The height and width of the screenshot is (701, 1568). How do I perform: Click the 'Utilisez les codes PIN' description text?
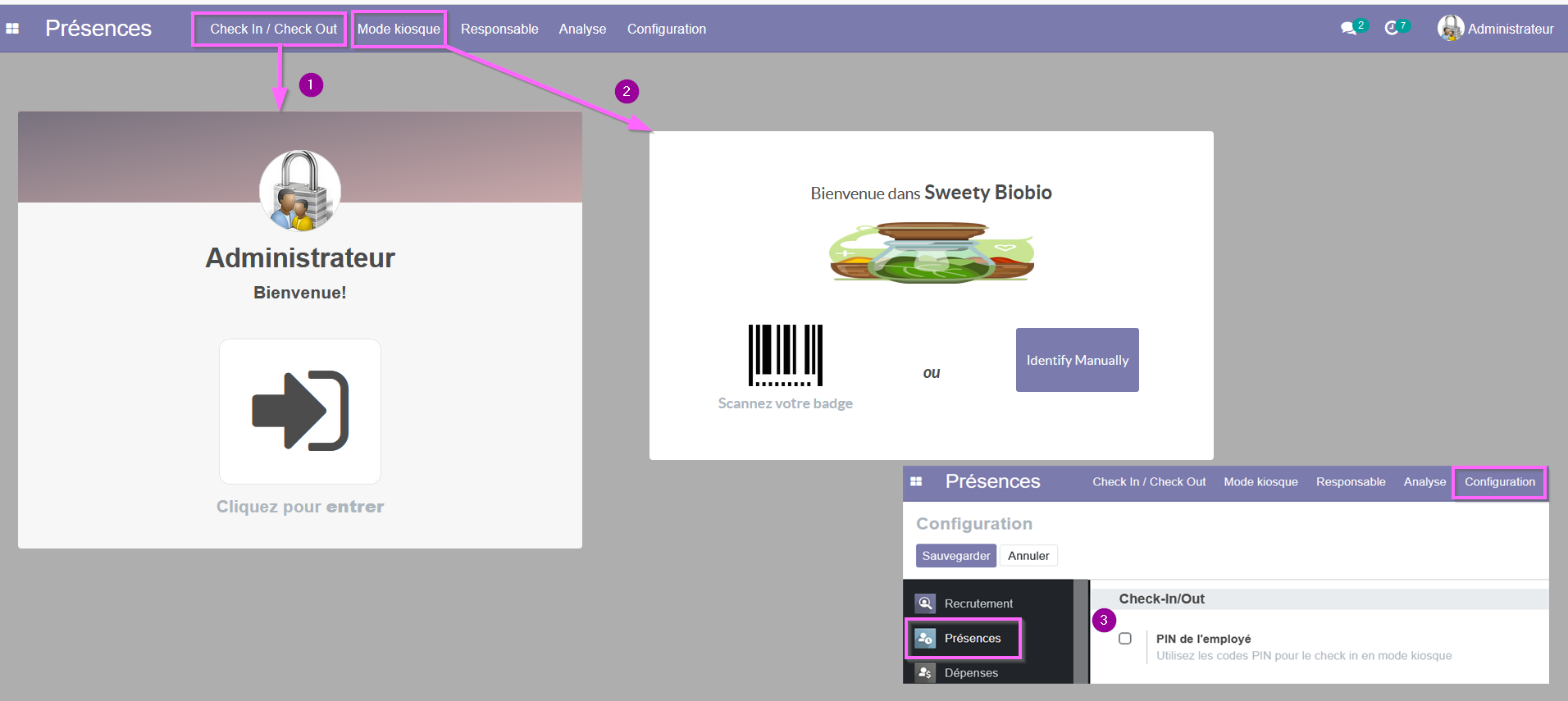point(1304,656)
